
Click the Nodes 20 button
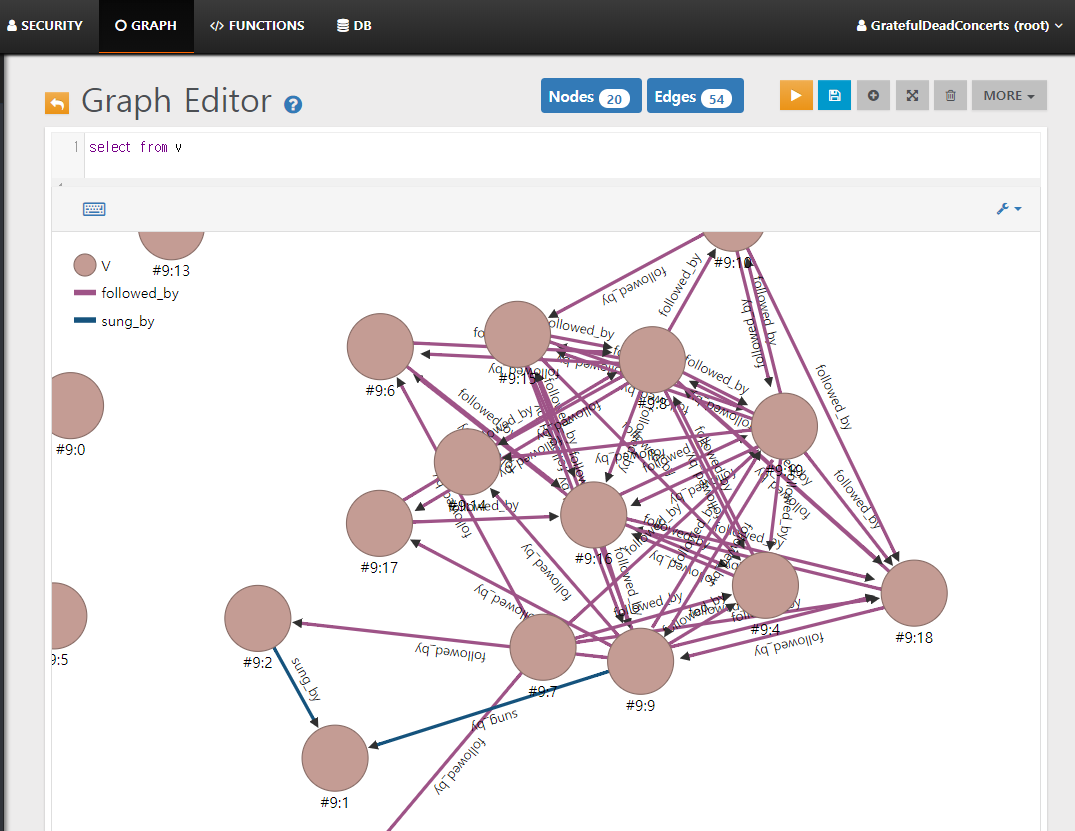[591, 96]
